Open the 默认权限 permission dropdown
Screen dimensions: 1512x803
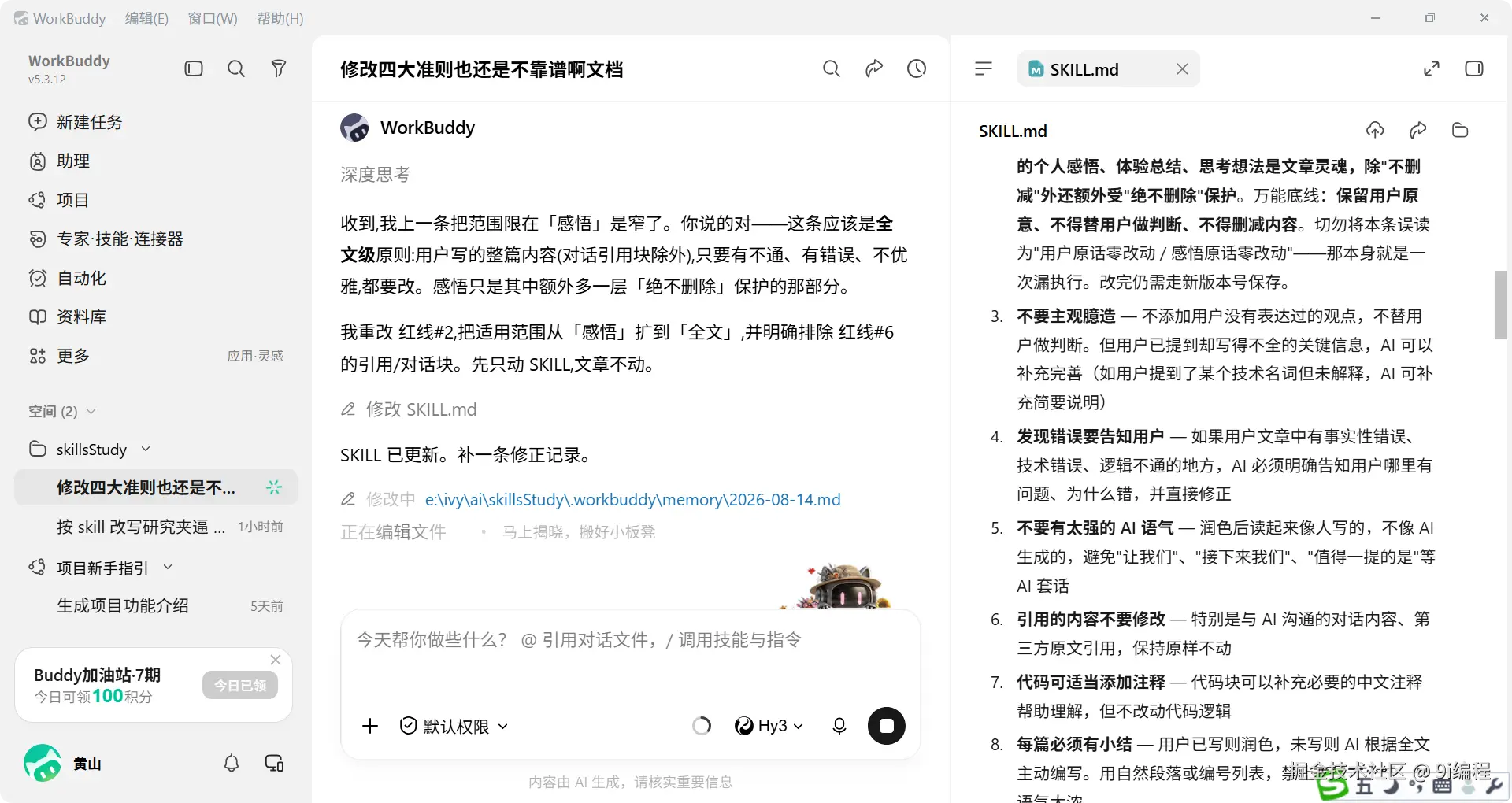[x=454, y=726]
